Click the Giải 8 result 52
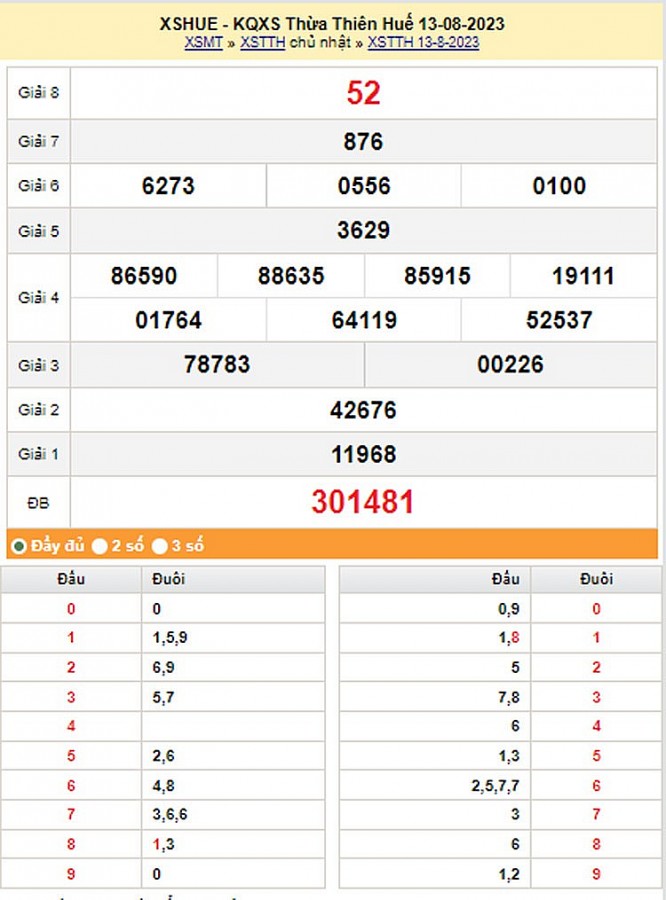666x900 pixels. (x=363, y=93)
